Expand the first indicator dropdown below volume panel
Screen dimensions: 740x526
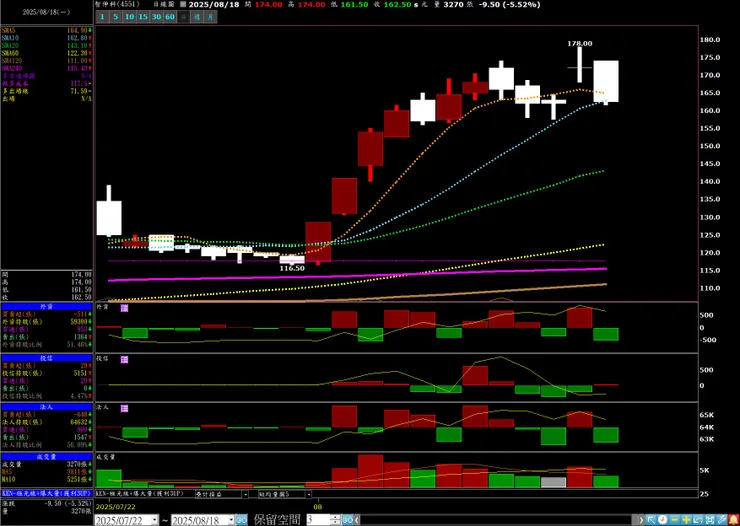(245, 494)
